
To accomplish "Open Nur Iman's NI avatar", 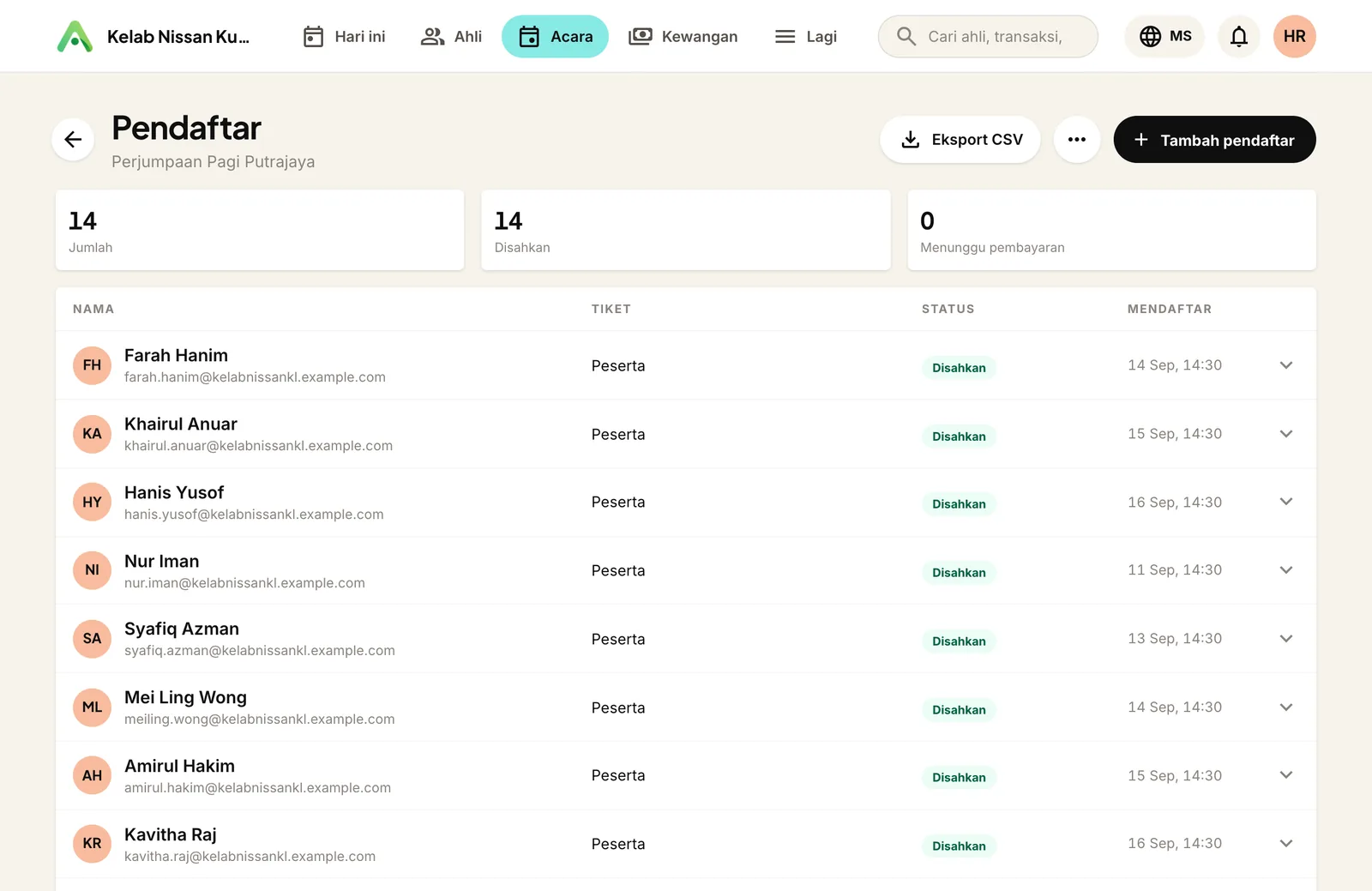I will coord(92,570).
